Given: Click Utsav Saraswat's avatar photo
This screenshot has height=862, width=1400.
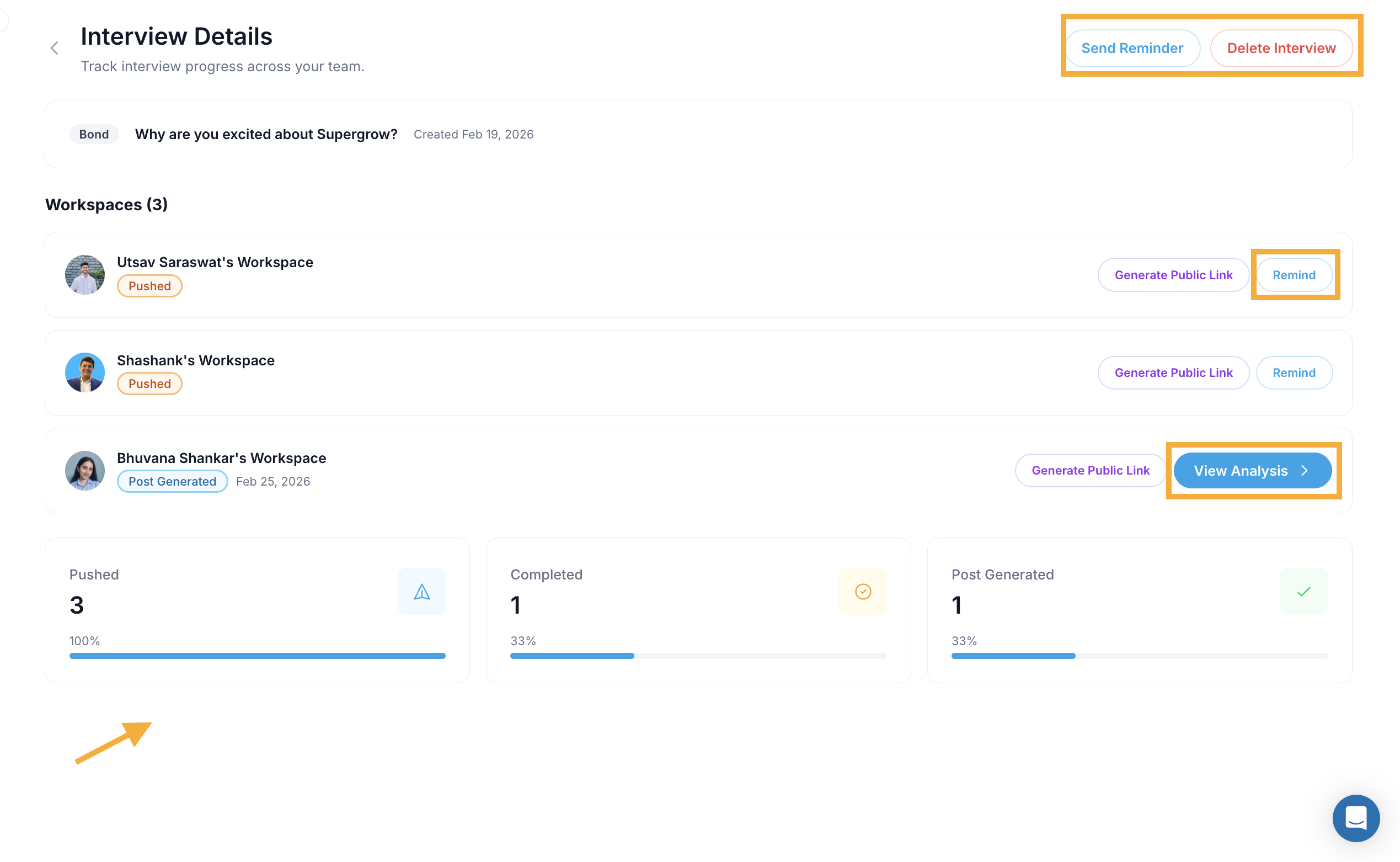Looking at the screenshot, I should [x=85, y=275].
